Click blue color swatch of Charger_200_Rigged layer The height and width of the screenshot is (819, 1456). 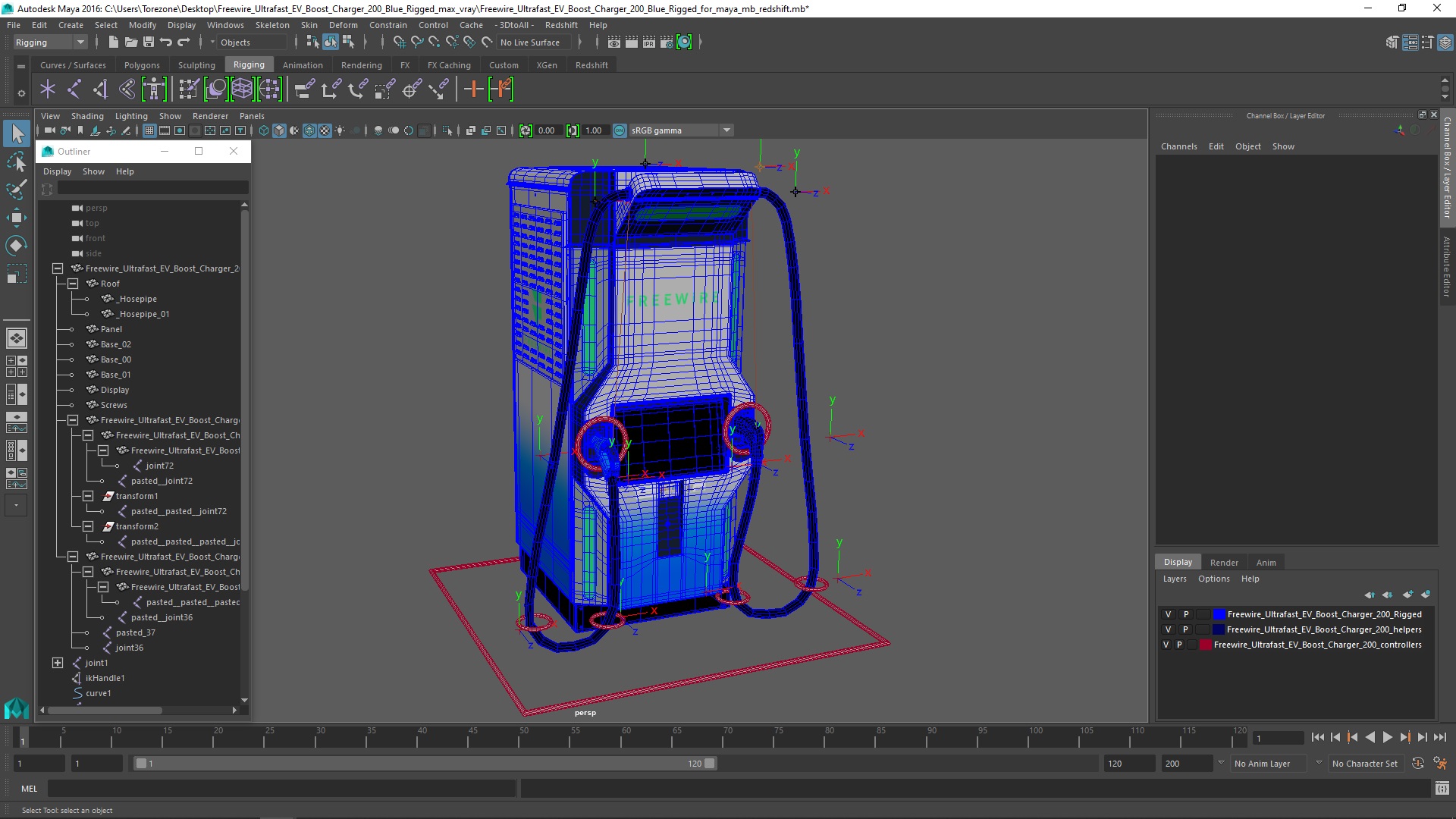(1219, 615)
